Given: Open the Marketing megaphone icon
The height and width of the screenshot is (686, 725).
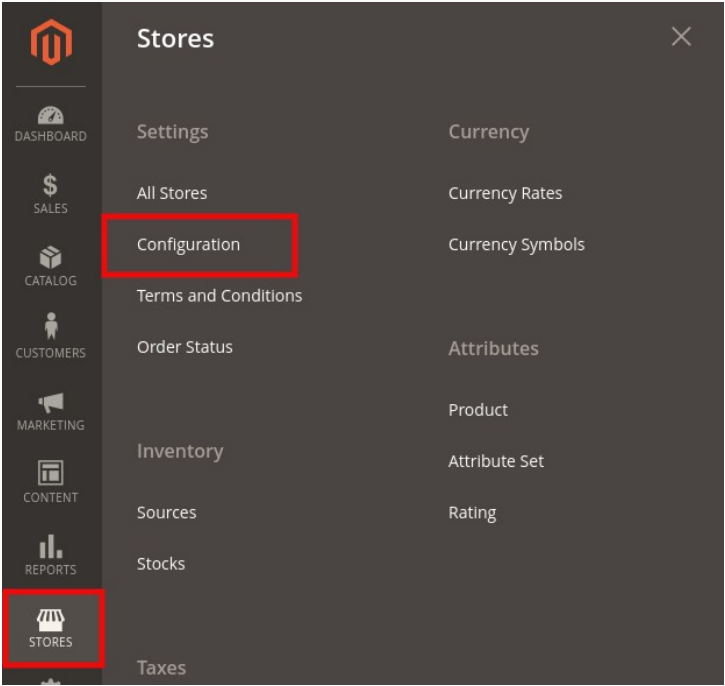Looking at the screenshot, I should coord(51,403).
